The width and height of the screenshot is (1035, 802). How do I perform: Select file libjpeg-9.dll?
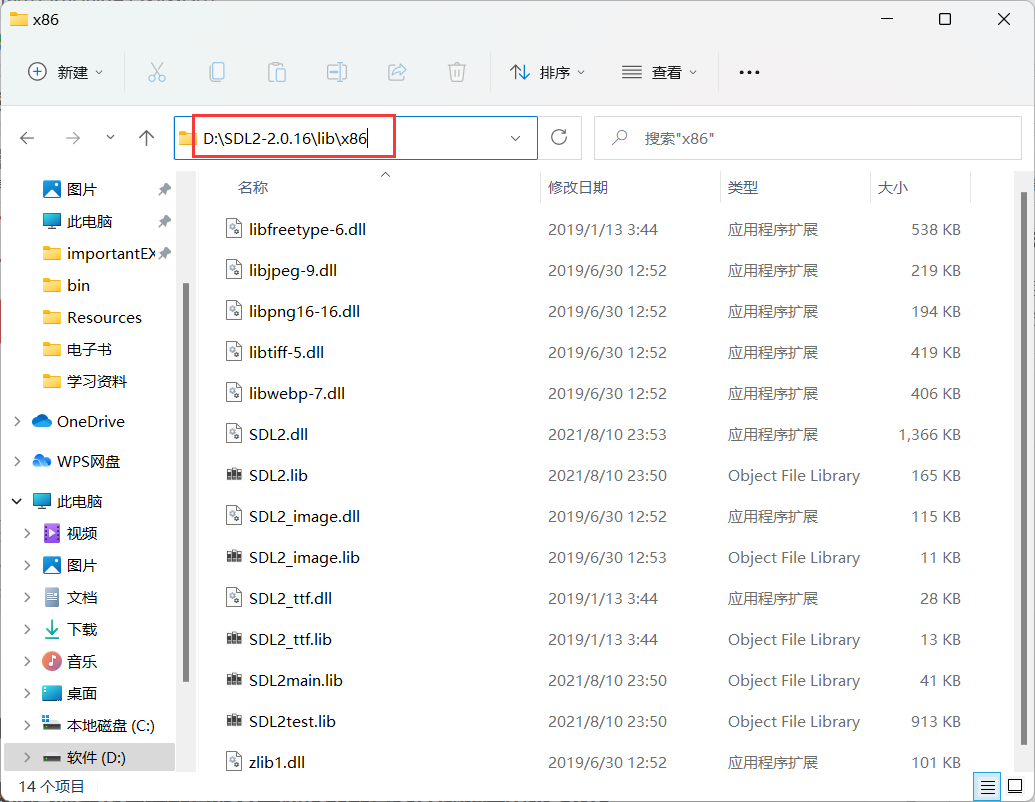(292, 270)
